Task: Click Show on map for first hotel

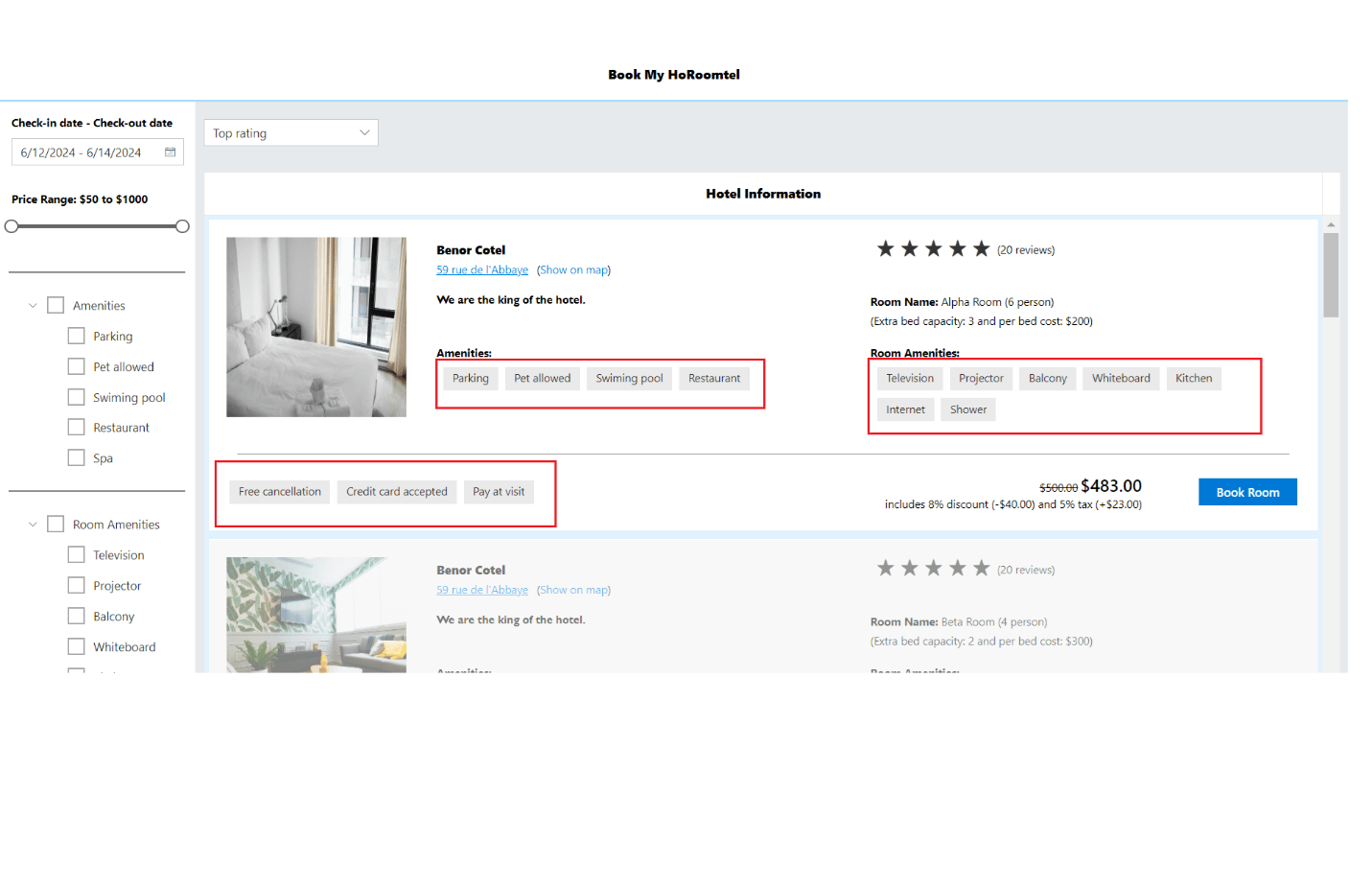Action: point(573,270)
